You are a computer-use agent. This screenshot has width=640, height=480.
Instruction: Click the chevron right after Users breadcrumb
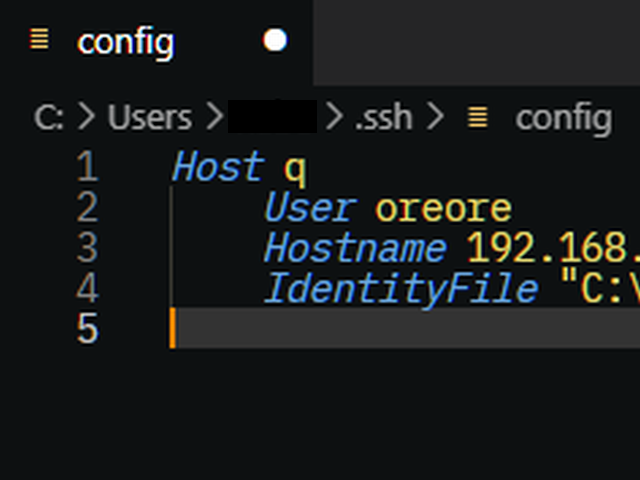pos(212,117)
